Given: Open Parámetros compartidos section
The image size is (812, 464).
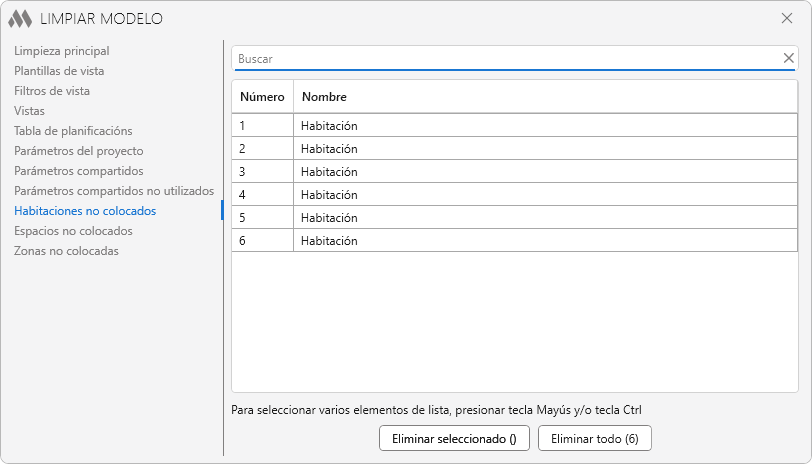Looking at the screenshot, I should [78, 171].
